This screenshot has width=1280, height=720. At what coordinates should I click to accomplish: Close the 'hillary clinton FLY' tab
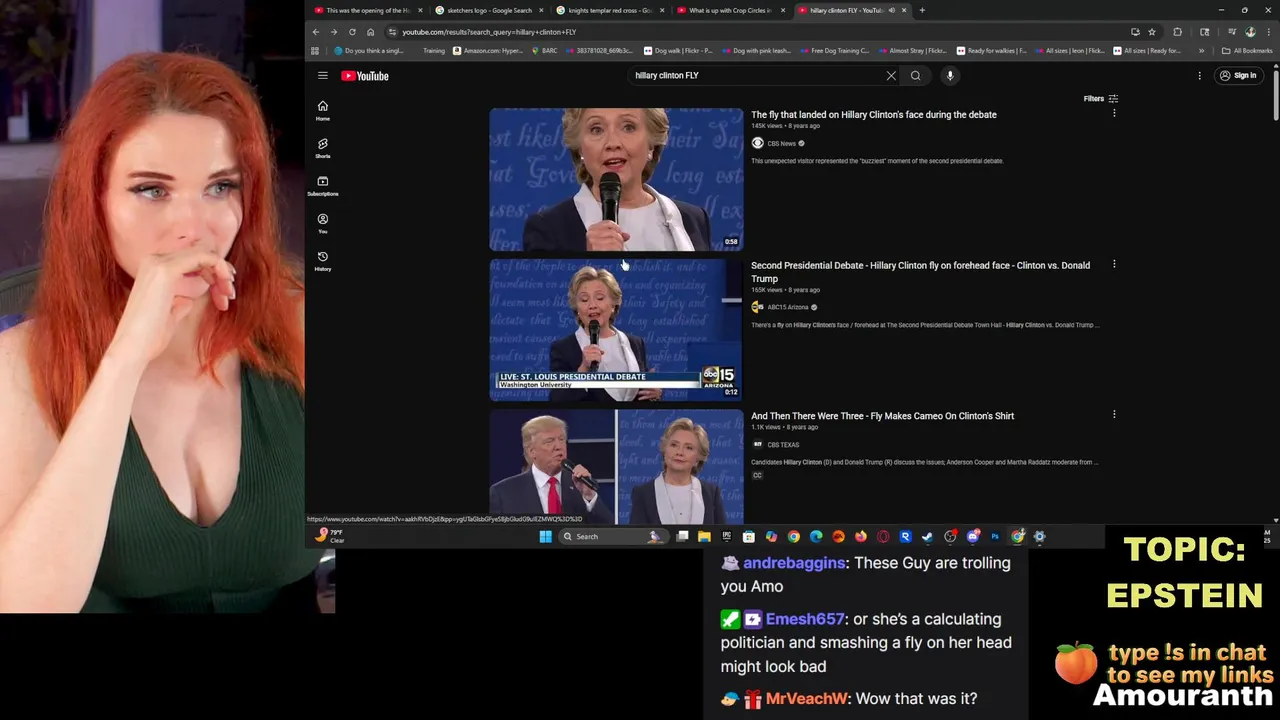tap(904, 10)
